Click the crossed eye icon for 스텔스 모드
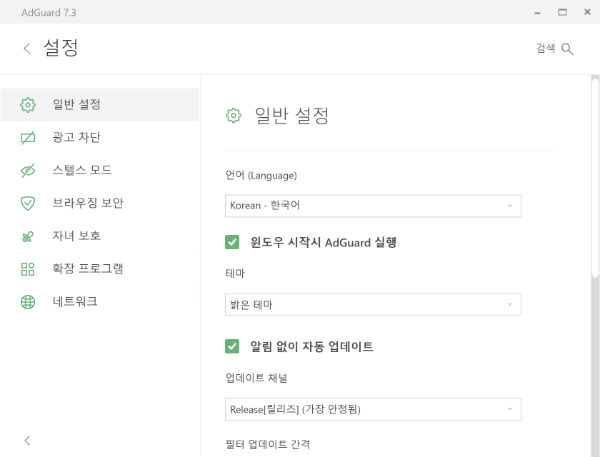 pos(28,170)
